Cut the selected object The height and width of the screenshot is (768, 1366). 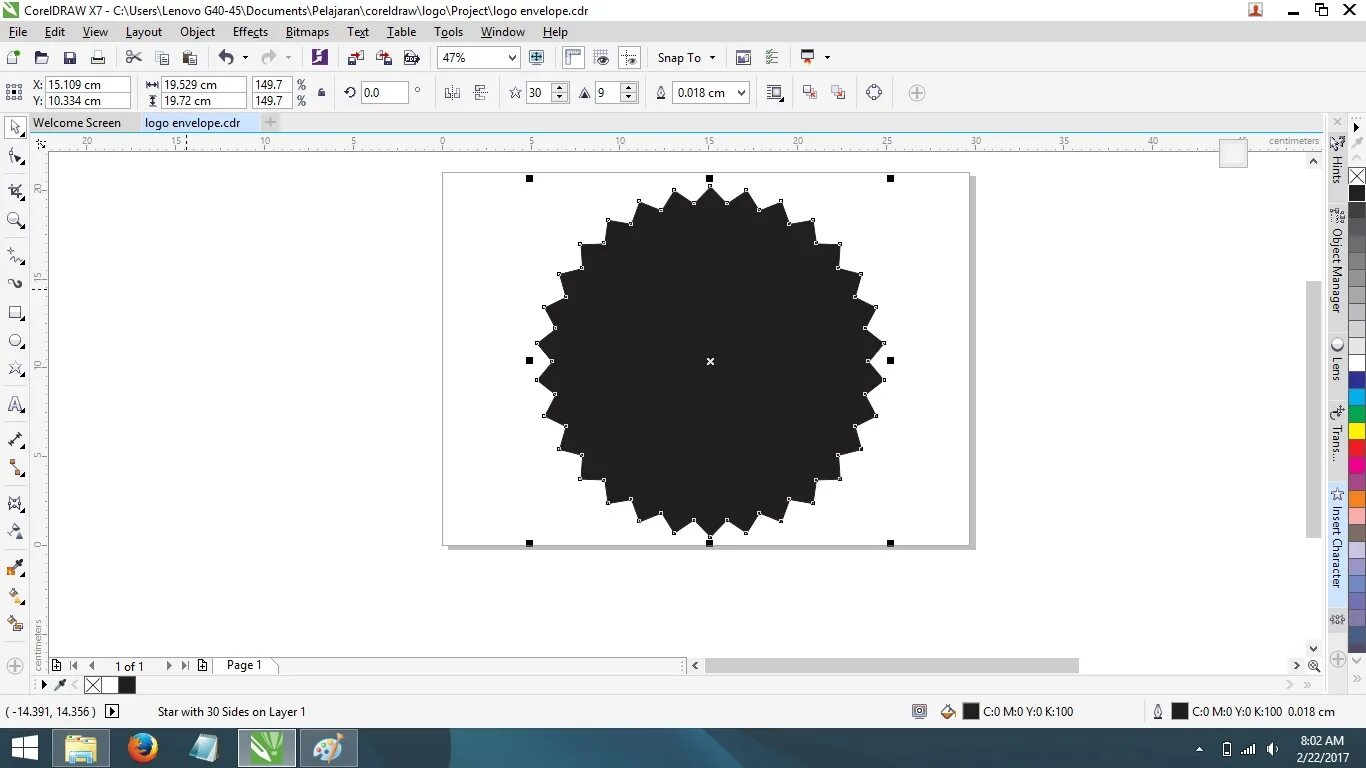[134, 58]
